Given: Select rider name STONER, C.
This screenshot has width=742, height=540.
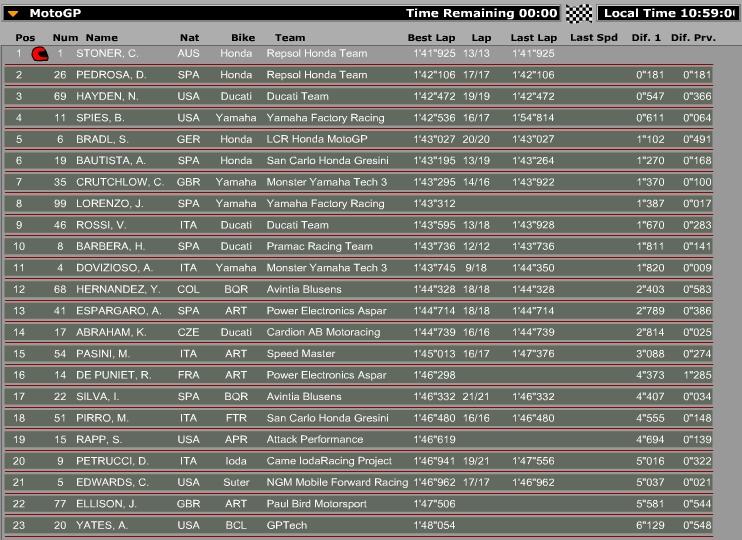Looking at the screenshot, I should 107,53.
